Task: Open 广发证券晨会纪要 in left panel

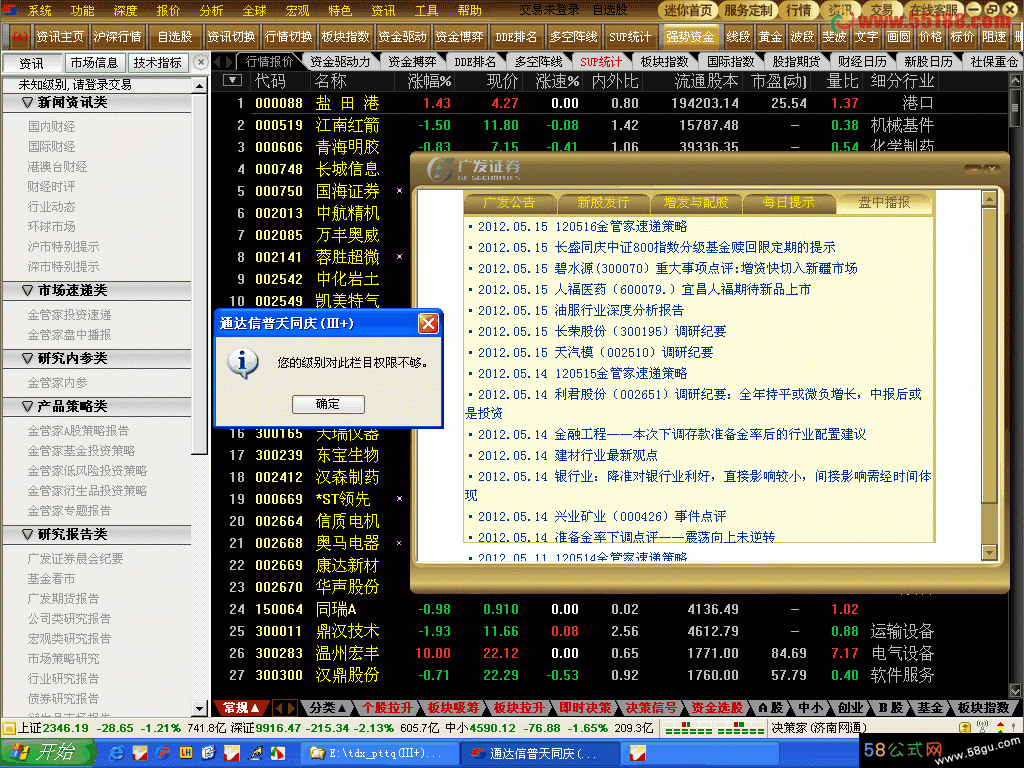Action: pos(75,558)
